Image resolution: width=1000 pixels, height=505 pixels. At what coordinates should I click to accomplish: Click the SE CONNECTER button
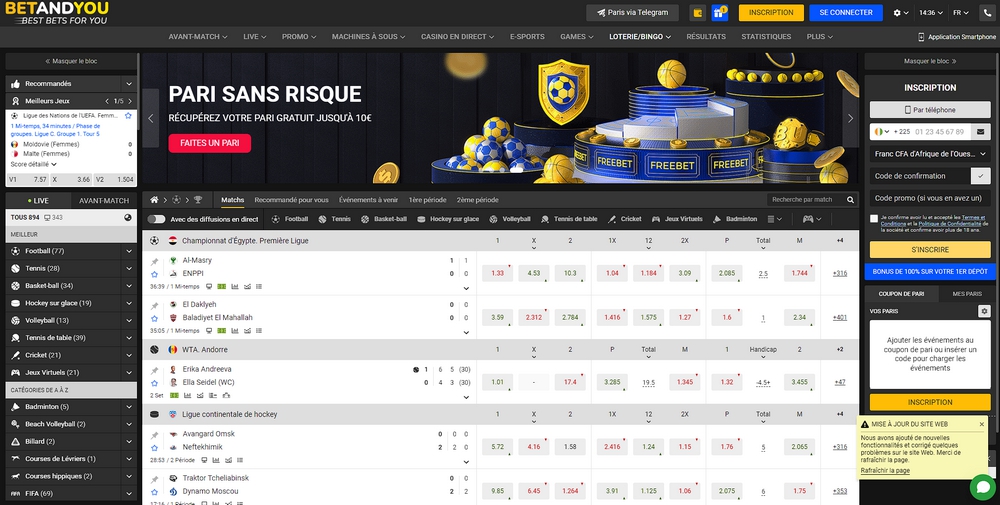846,13
